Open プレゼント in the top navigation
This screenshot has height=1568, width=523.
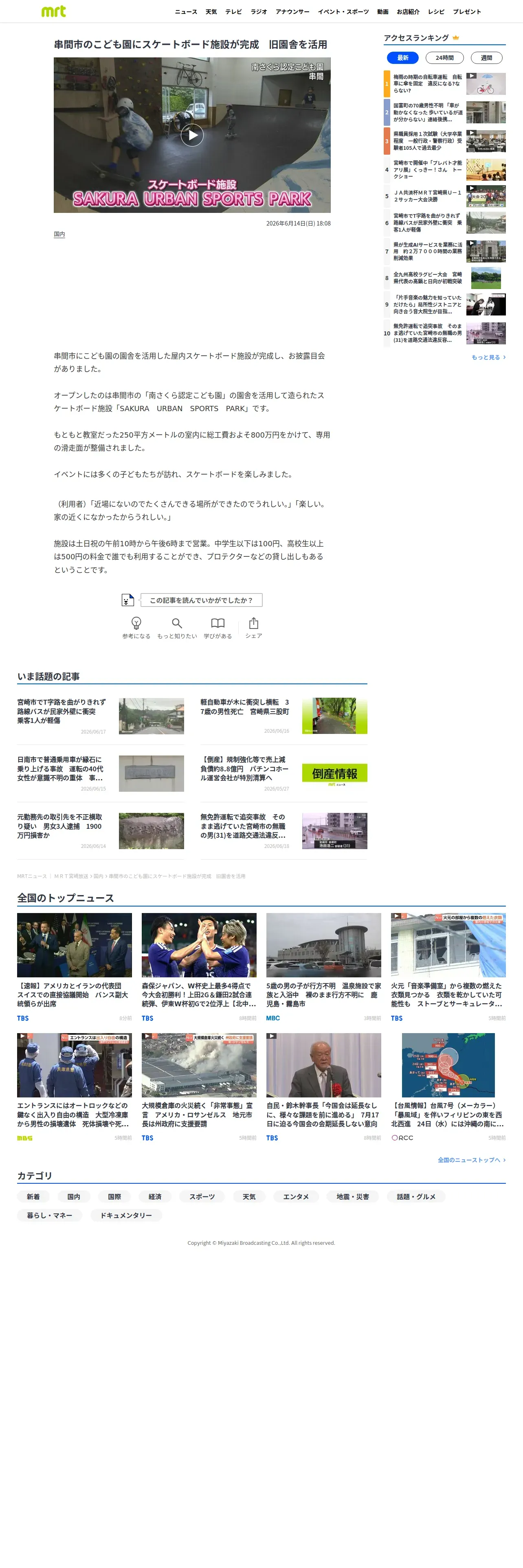pyautogui.click(x=467, y=11)
